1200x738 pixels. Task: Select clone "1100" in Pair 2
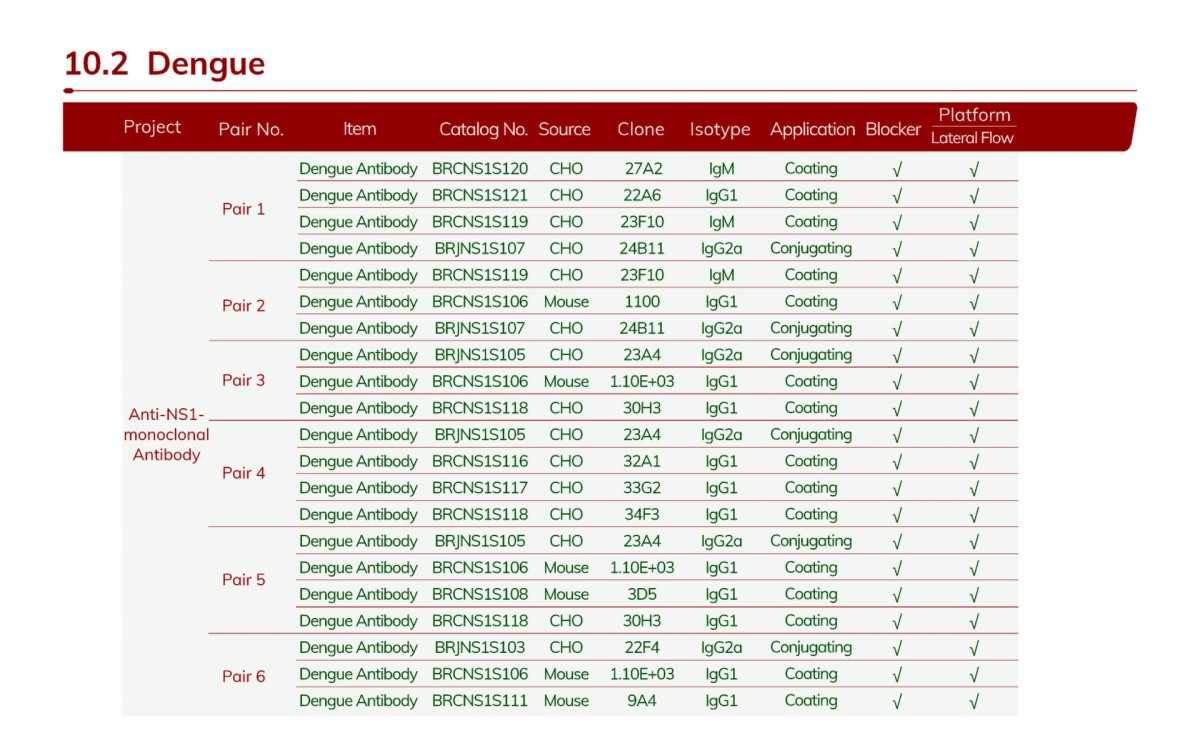tap(640, 301)
